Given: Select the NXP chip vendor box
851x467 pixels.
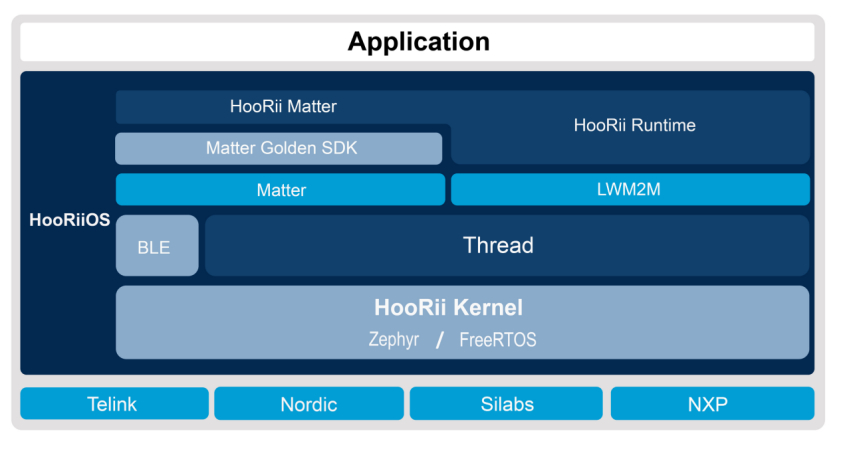Looking at the screenshot, I should pos(712,404).
